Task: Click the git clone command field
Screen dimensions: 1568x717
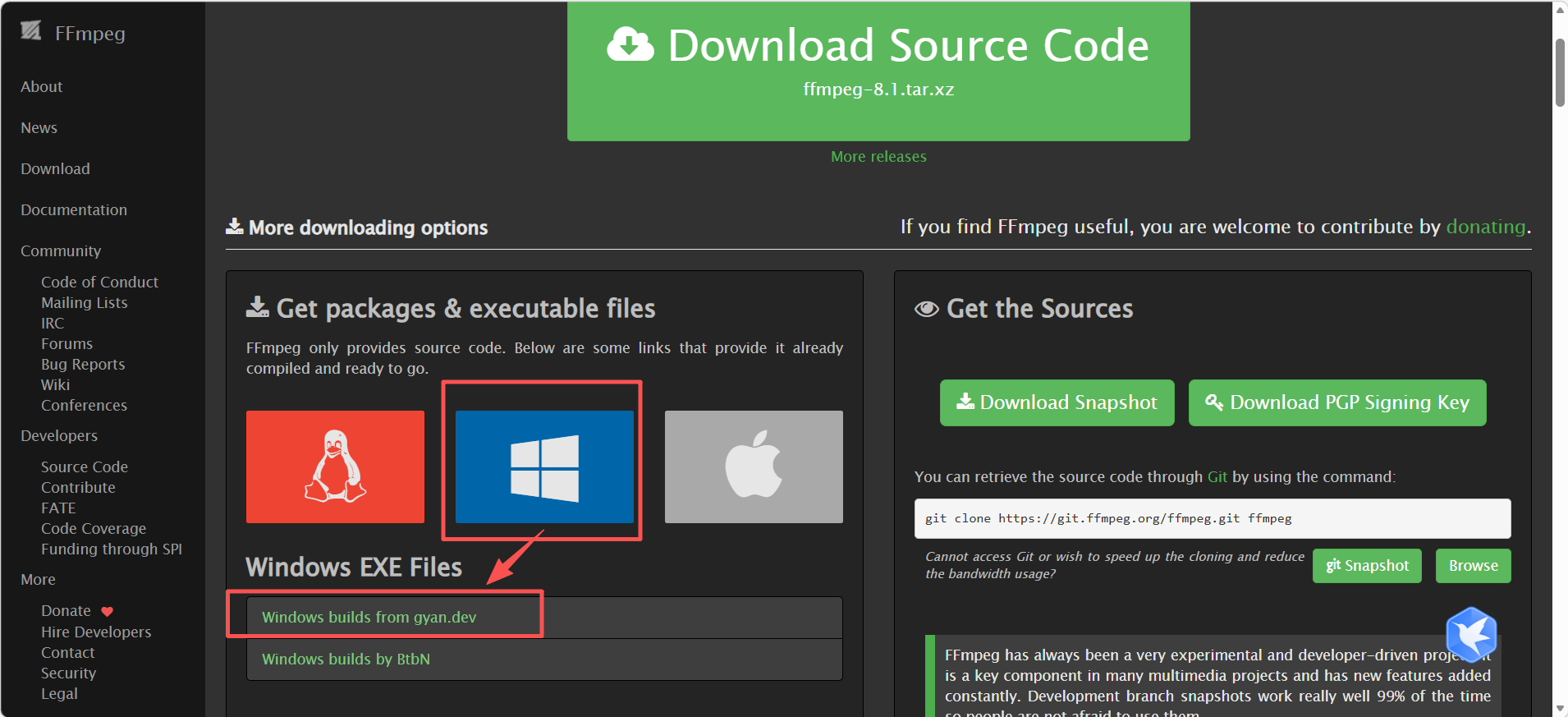Action: (x=1213, y=518)
